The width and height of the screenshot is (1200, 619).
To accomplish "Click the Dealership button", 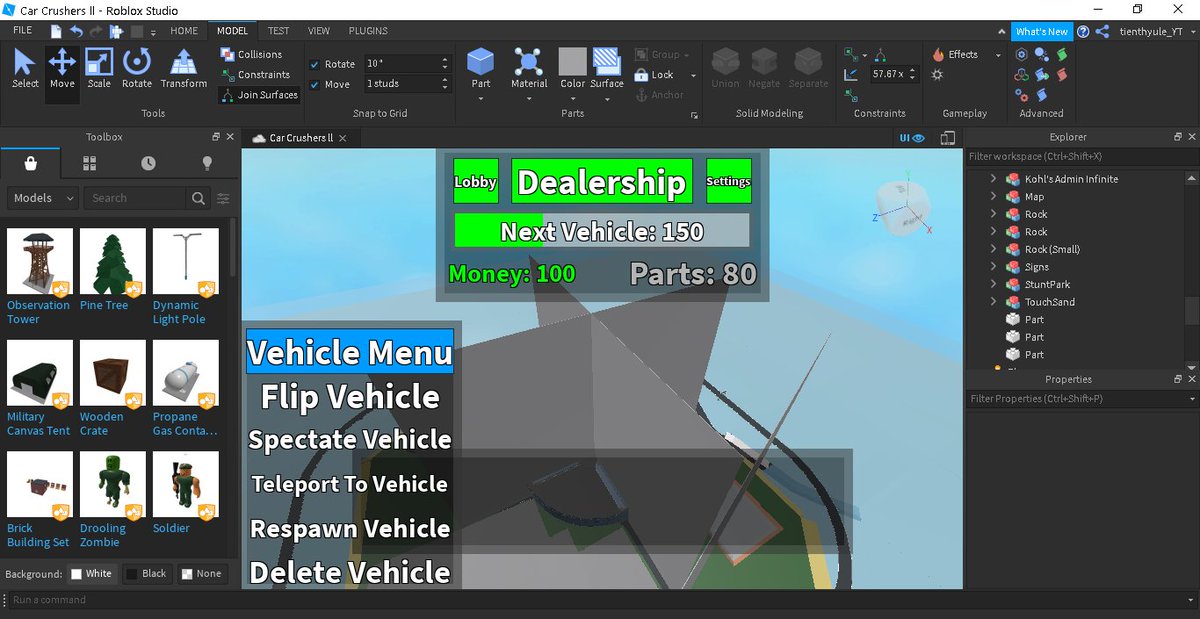I will coord(602,181).
